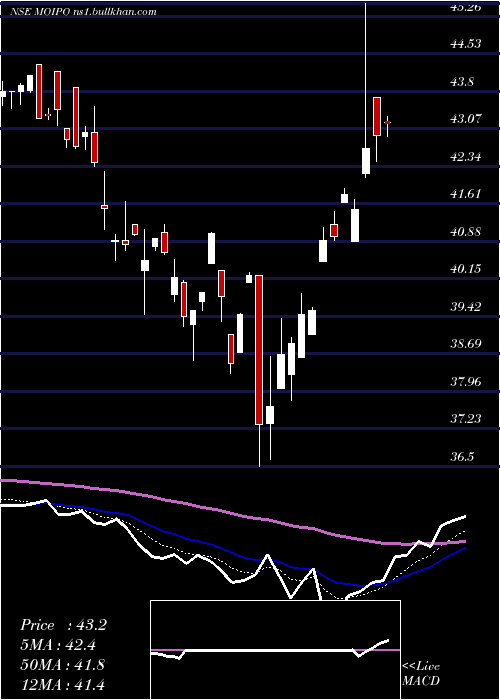The height and width of the screenshot is (700, 500).
Task: Select the 44.53 price axis label
Action: pyautogui.click(x=468, y=43)
